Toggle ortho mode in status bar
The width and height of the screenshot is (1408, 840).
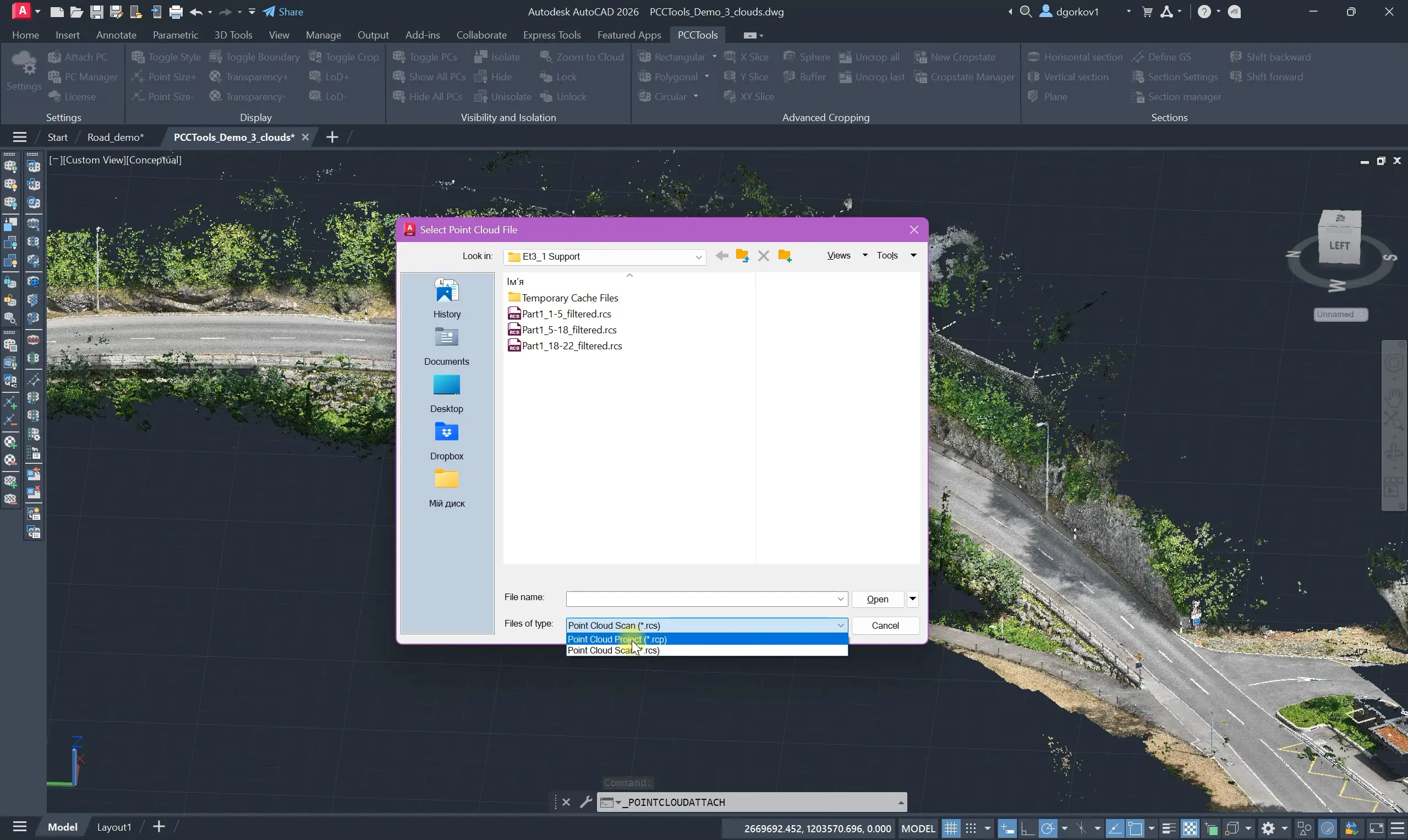pos(1027,828)
